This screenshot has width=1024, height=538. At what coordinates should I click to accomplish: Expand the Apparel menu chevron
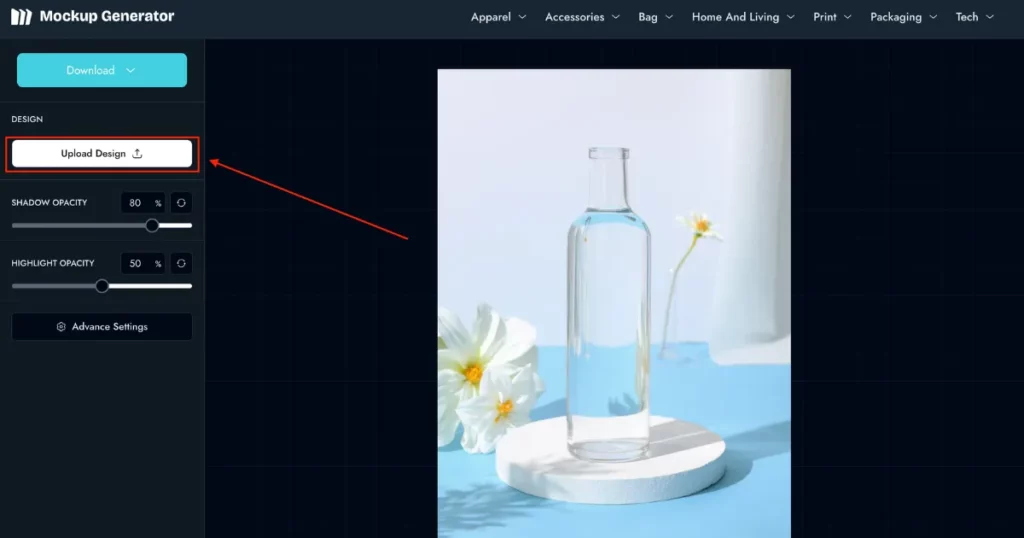(x=522, y=17)
